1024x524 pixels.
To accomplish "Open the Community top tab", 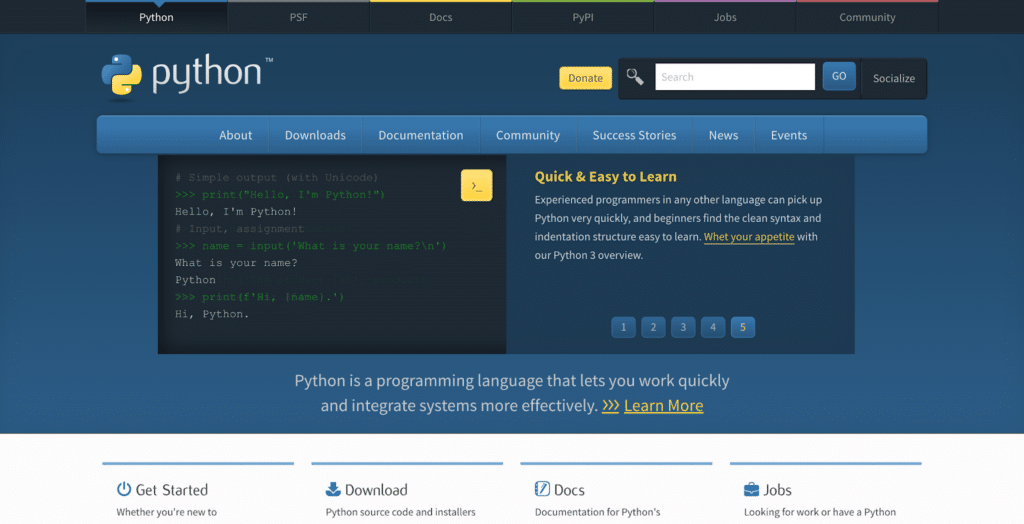I will coord(867,17).
